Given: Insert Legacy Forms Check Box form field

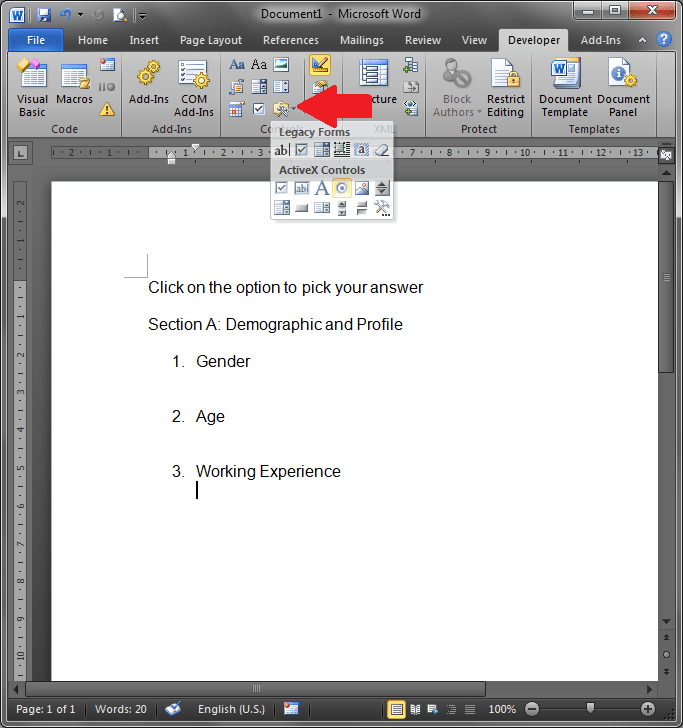Looking at the screenshot, I should click(302, 150).
